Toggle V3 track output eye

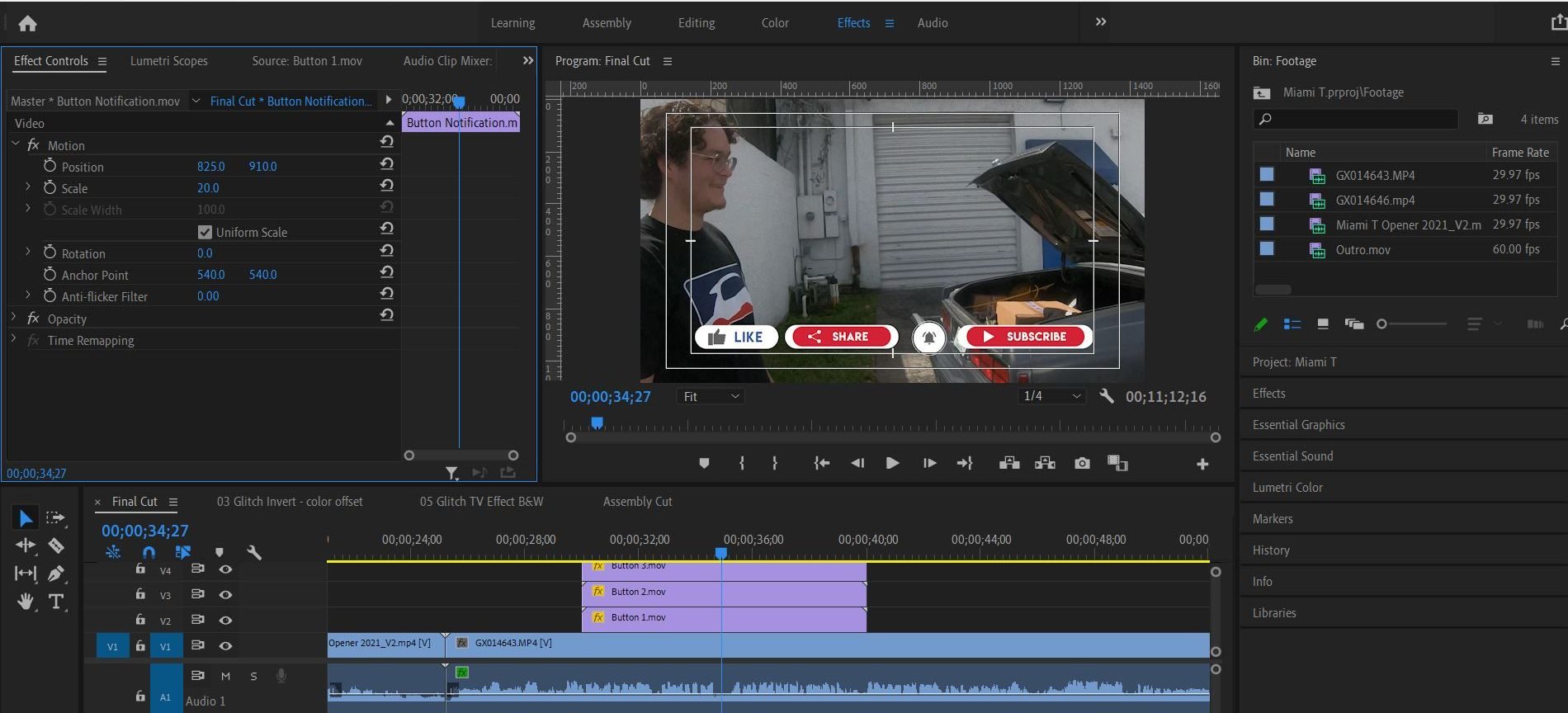tap(225, 594)
